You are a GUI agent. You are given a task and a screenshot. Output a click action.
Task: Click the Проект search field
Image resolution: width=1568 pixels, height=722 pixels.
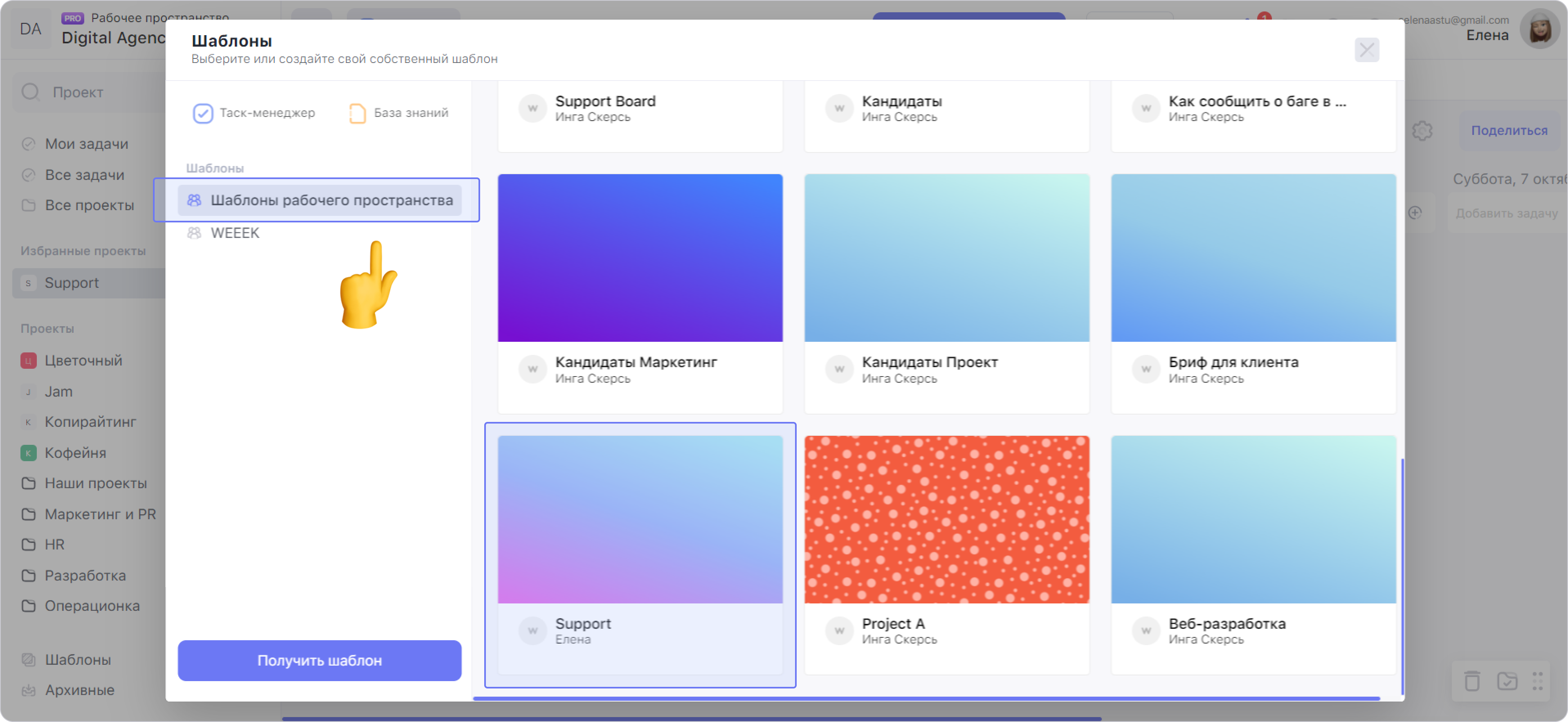pos(89,92)
